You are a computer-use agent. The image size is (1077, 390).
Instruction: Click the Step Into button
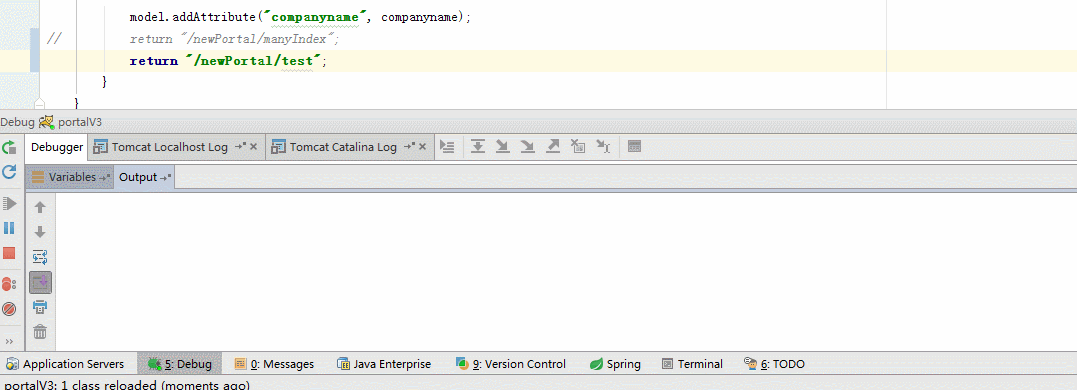pos(503,146)
